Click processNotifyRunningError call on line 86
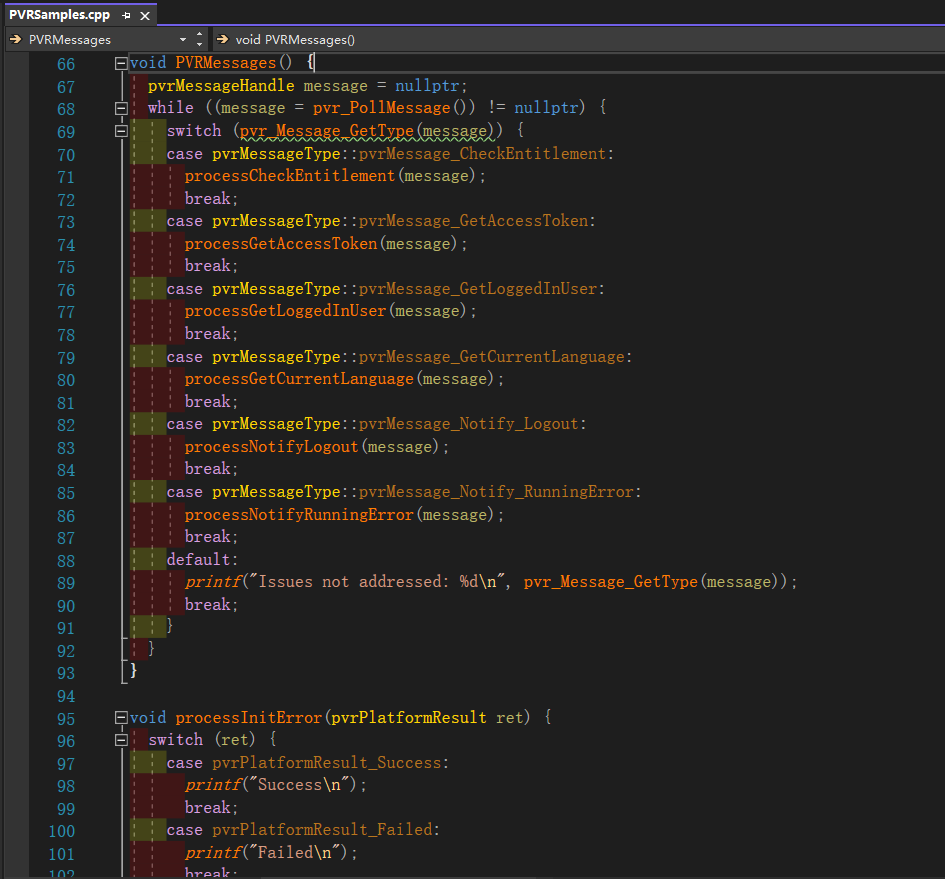This screenshot has width=945, height=879. click(x=299, y=514)
